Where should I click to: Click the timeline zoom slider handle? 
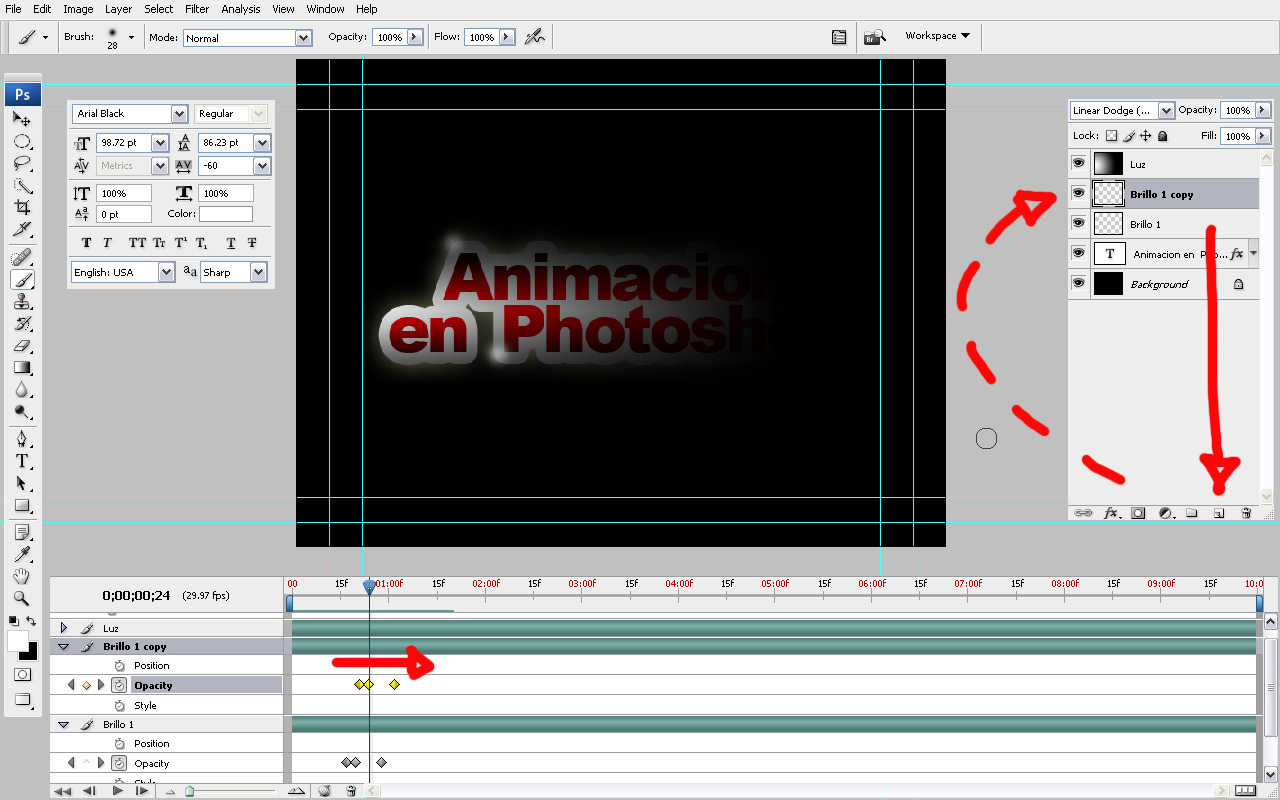coord(189,791)
